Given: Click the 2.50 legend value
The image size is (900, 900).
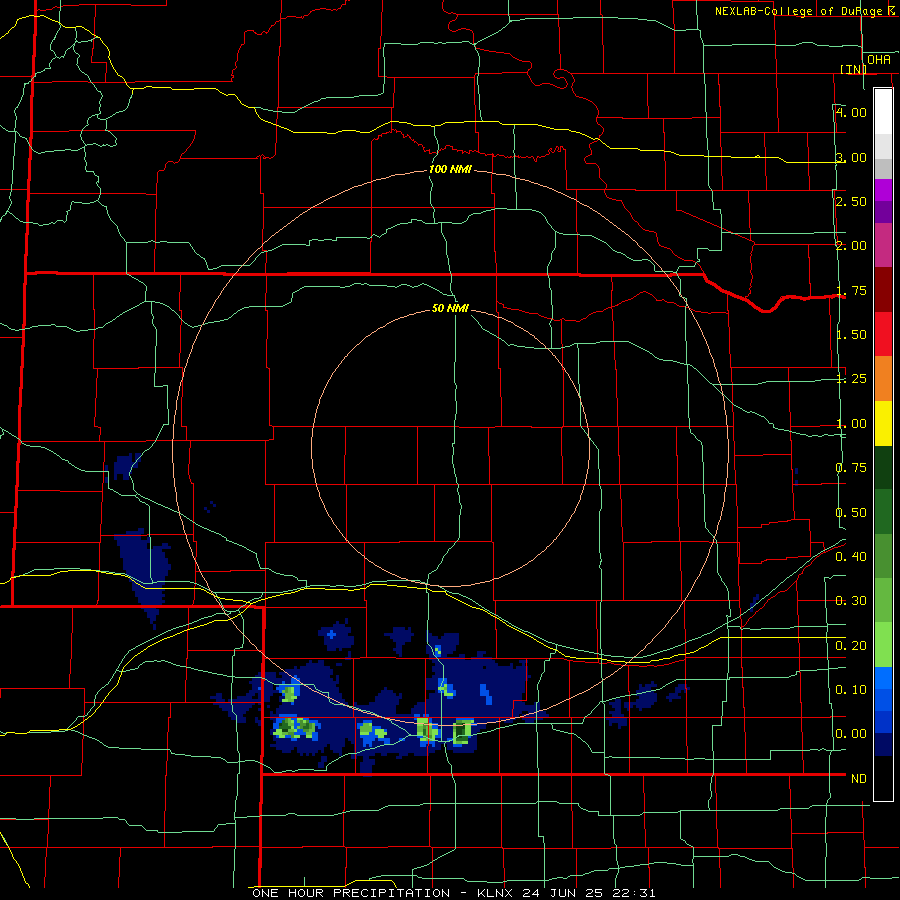Looking at the screenshot, I should [851, 201].
